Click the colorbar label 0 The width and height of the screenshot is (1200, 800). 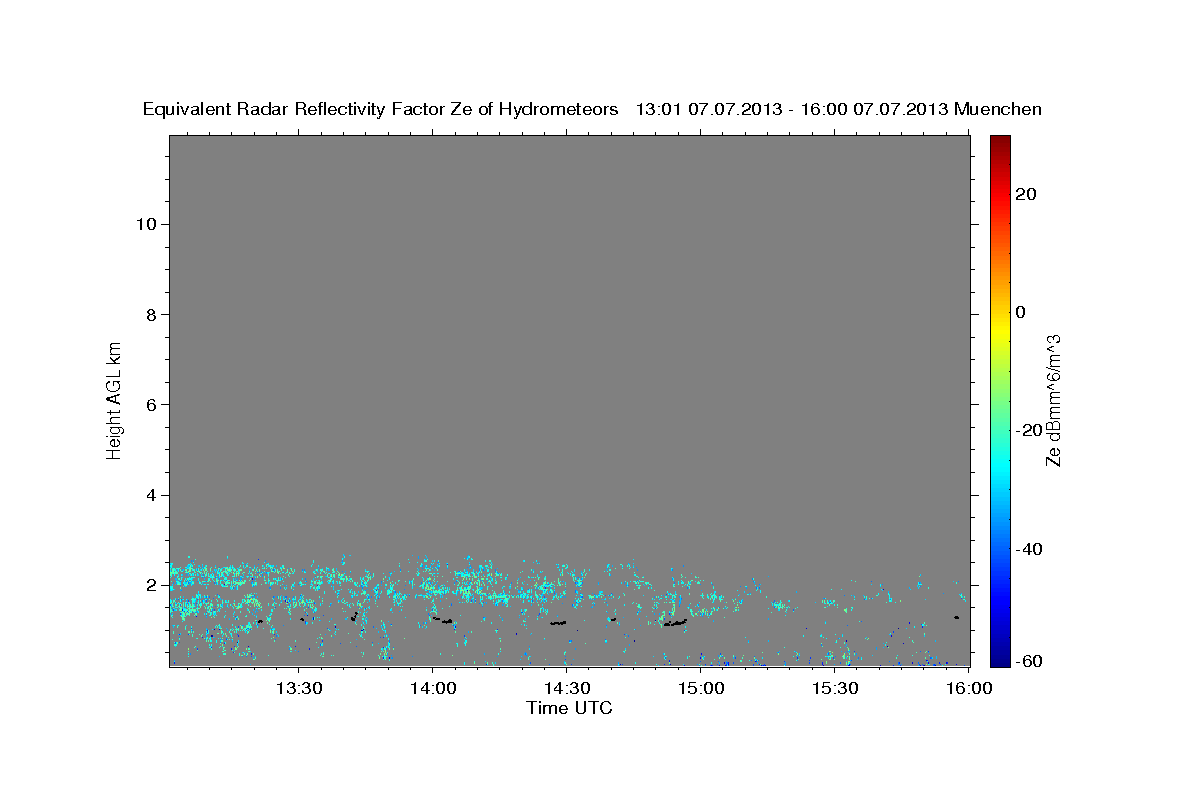point(1020,312)
